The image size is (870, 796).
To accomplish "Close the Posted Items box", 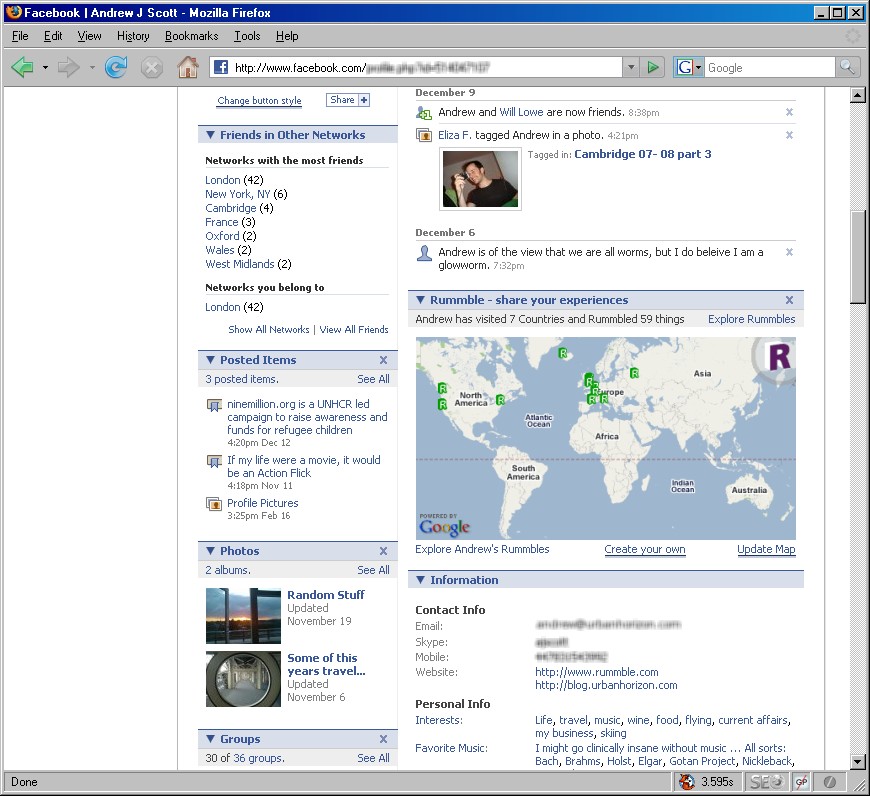I will (x=383, y=360).
